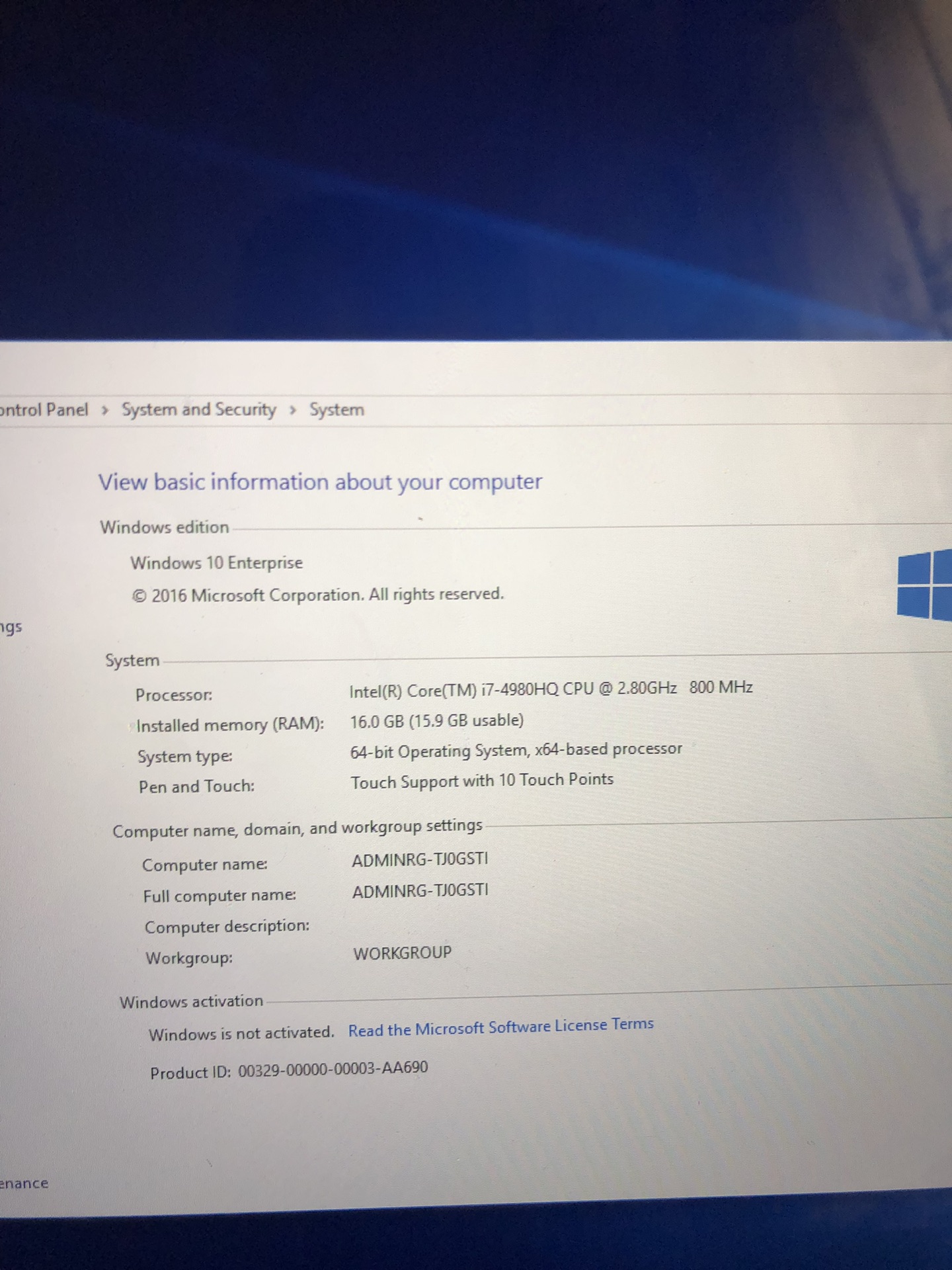Expand breadcrumb arrow after System and Security
Image resolution: width=952 pixels, height=1270 pixels.
pos(293,410)
